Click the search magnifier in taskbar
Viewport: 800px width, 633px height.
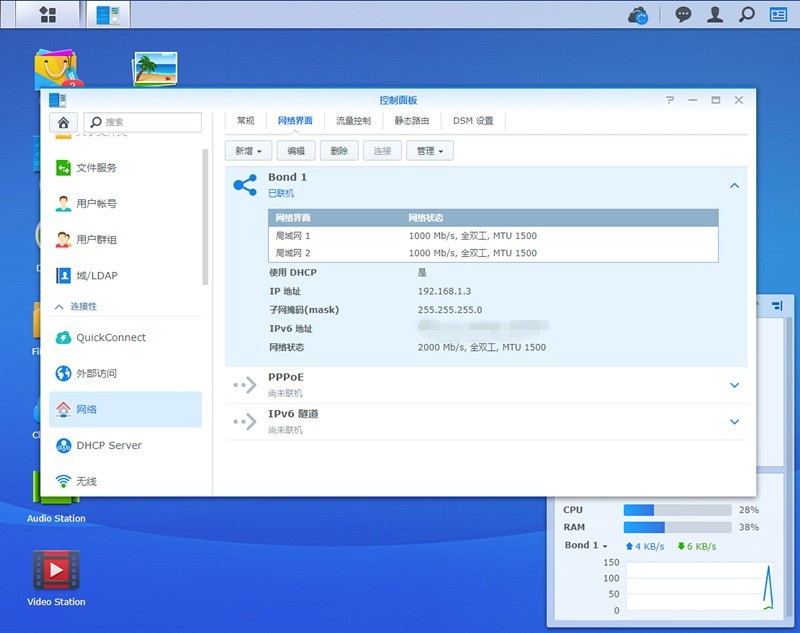(746, 15)
